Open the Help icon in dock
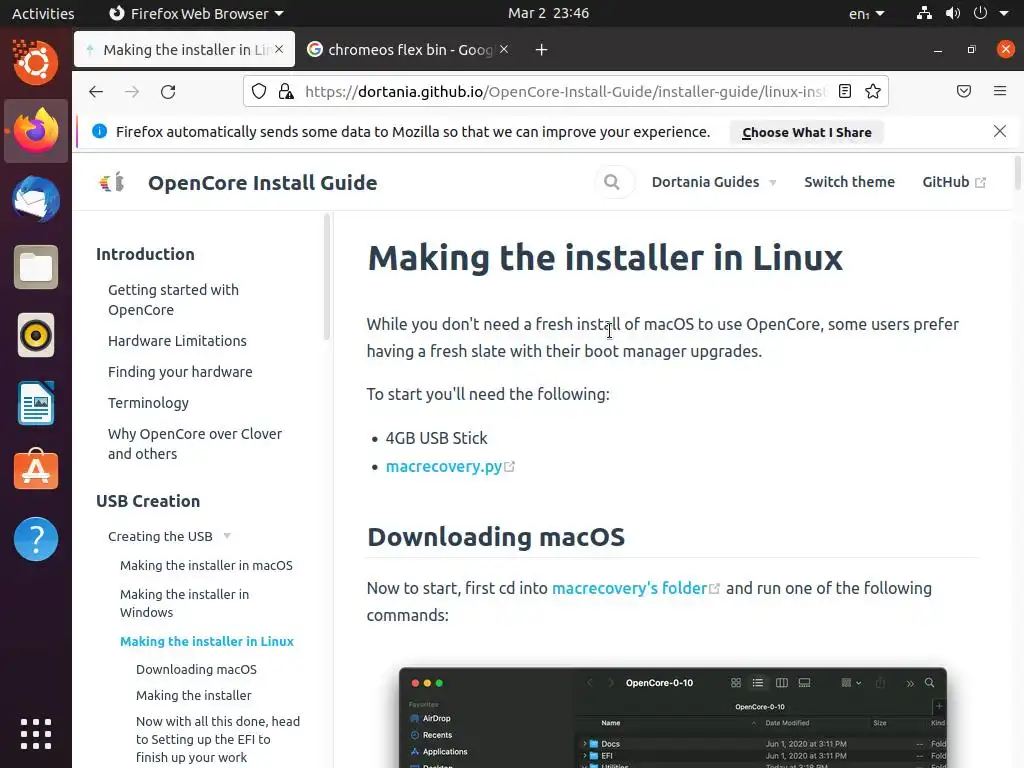This screenshot has height=768, width=1024. pos(36,539)
